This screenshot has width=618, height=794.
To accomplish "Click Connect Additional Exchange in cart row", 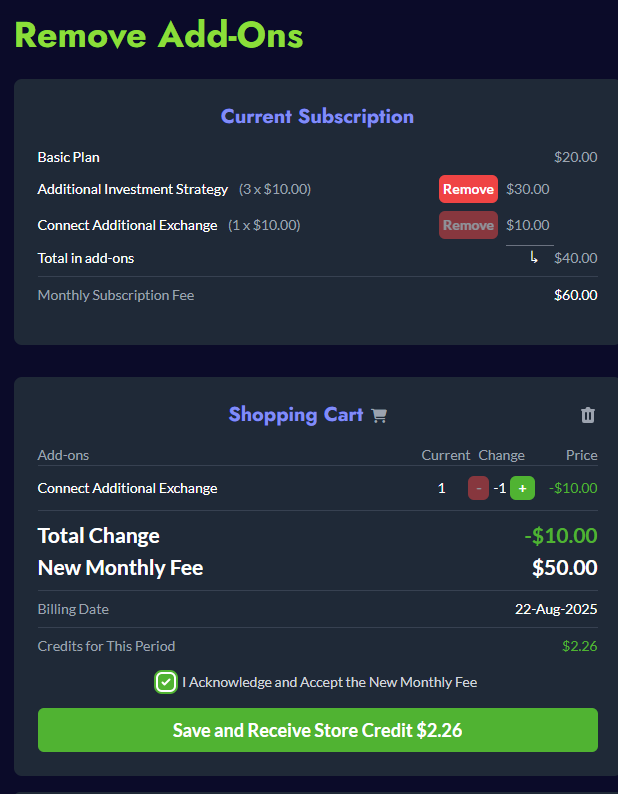I will pyautogui.click(x=127, y=488).
